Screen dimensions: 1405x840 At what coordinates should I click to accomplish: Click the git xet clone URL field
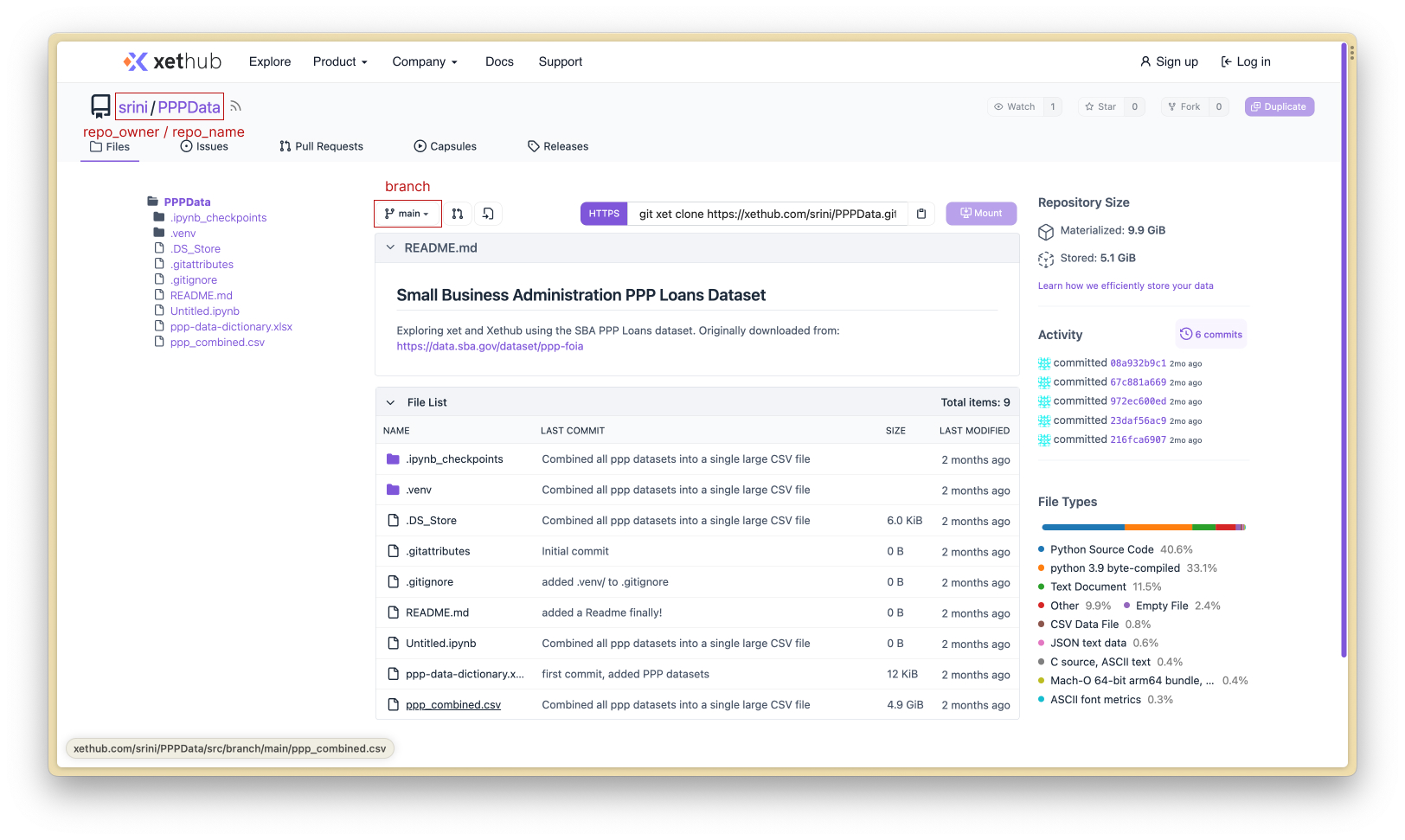pos(768,214)
